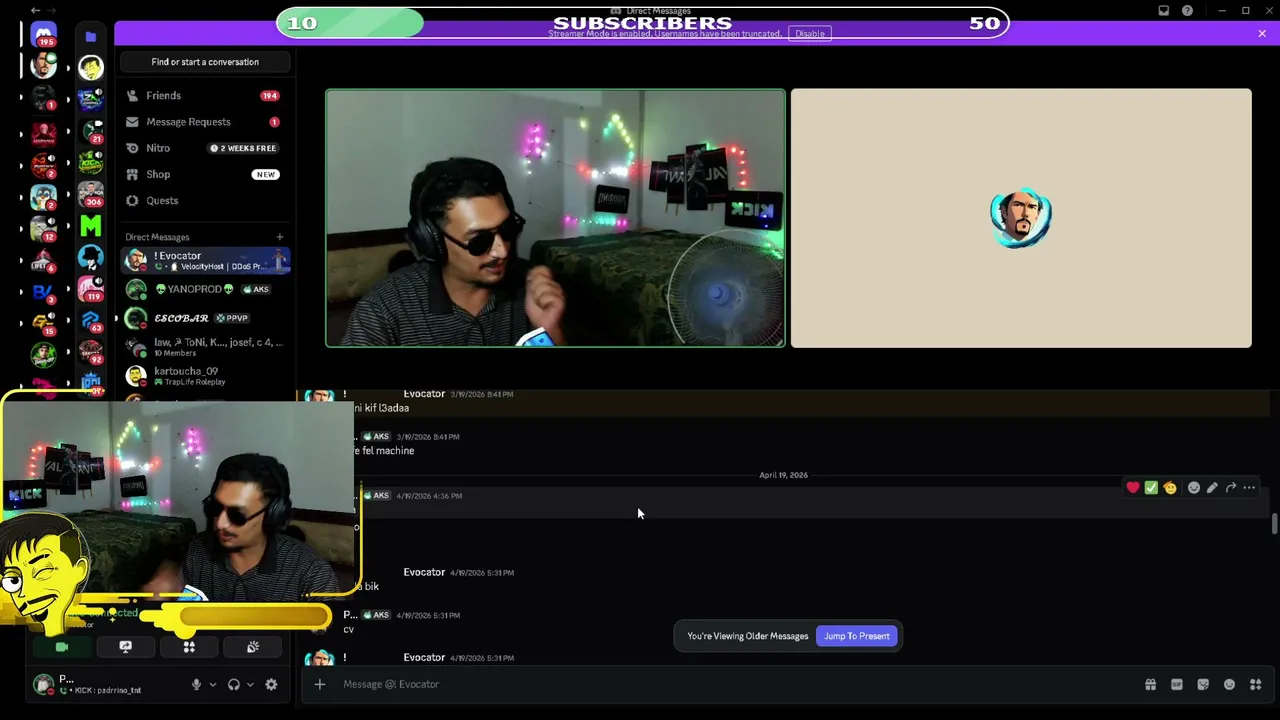This screenshot has height=720, width=1280.
Task: Focus the Message @! Evocator field
Action: [x=738, y=684]
